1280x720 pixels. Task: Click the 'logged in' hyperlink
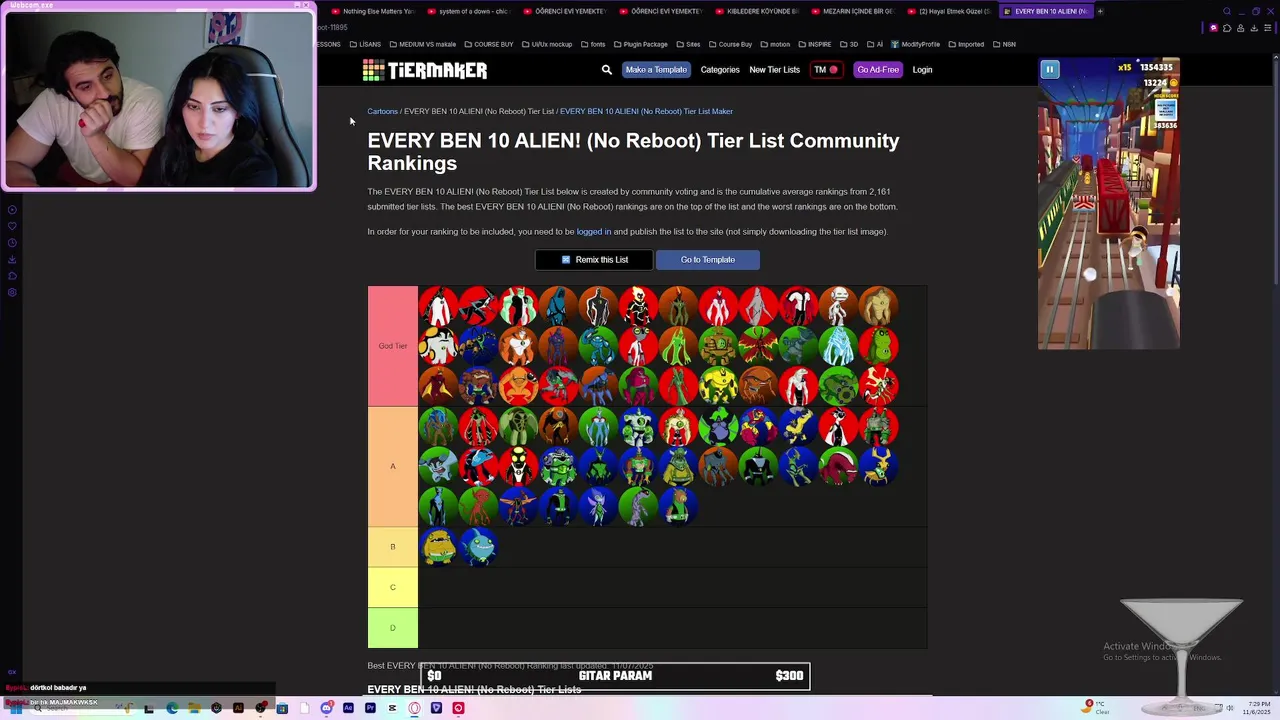tap(594, 231)
